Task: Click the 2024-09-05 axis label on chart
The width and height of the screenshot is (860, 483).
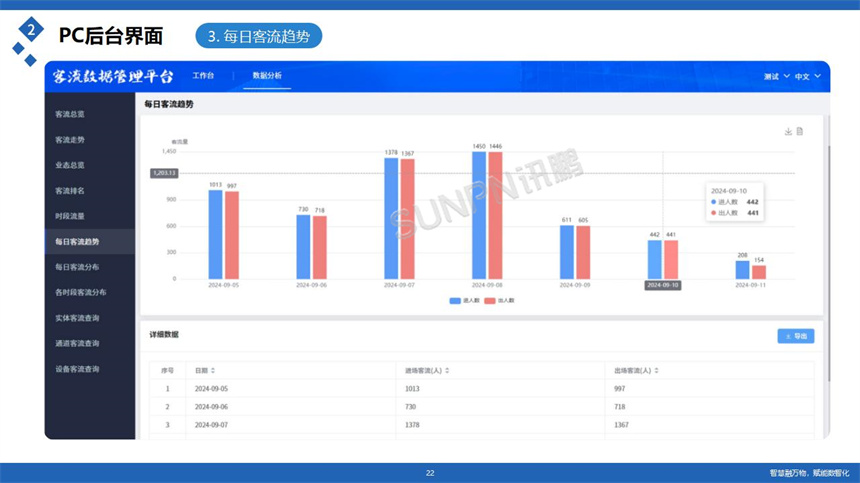Action: coord(223,285)
